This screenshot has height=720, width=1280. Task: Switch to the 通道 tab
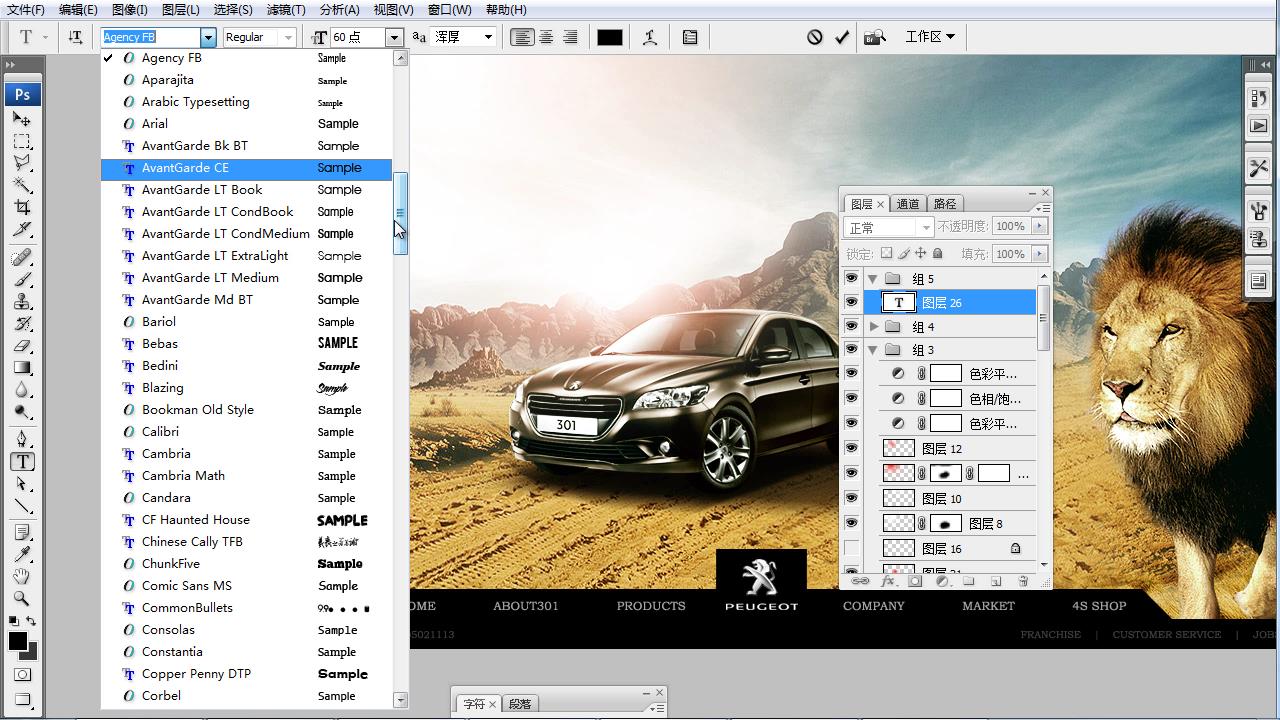click(x=908, y=204)
